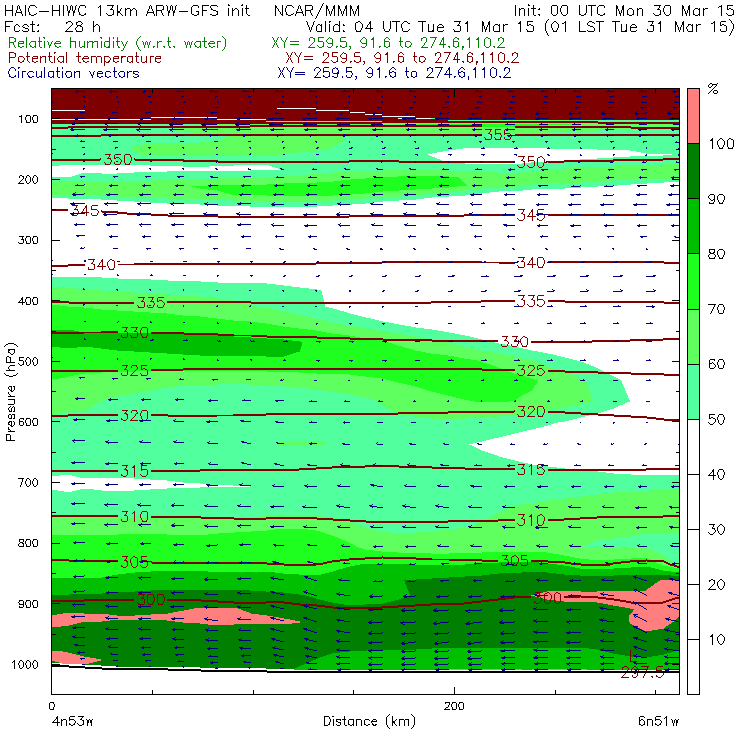Click the 'NCAR/MMM' header label
The width and height of the screenshot is (740, 740).
point(317,10)
